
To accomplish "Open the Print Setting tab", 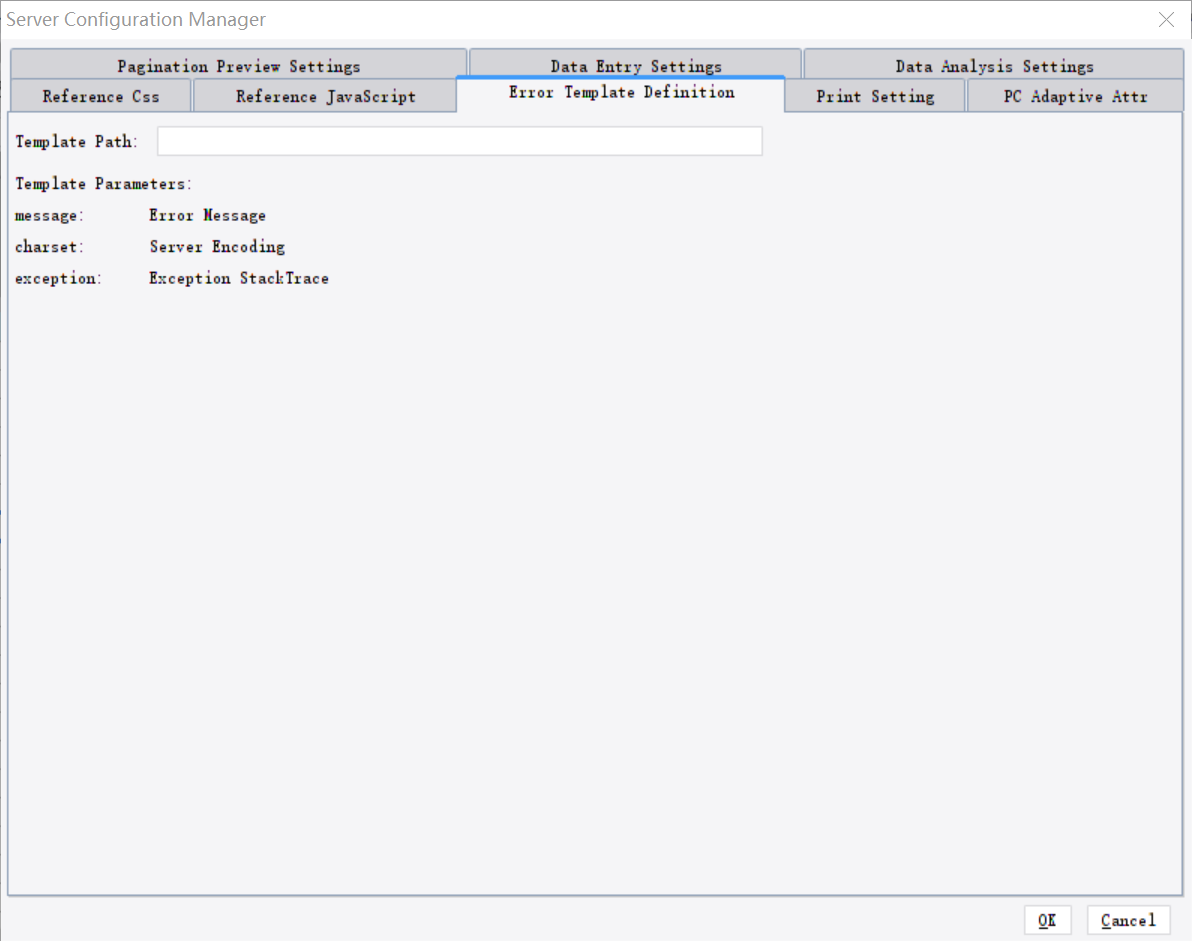I will pyautogui.click(x=875, y=96).
